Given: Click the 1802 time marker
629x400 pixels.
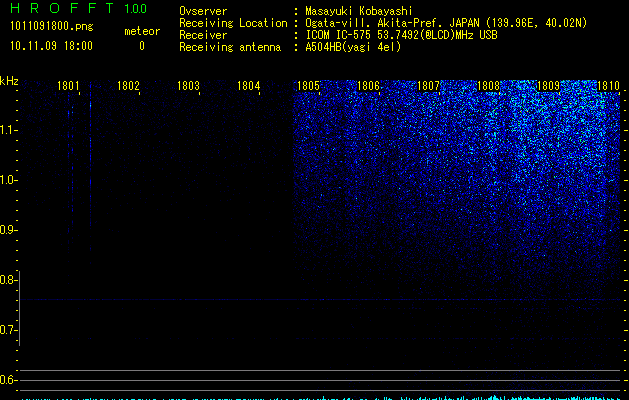Looking at the screenshot, I should pos(128,86).
